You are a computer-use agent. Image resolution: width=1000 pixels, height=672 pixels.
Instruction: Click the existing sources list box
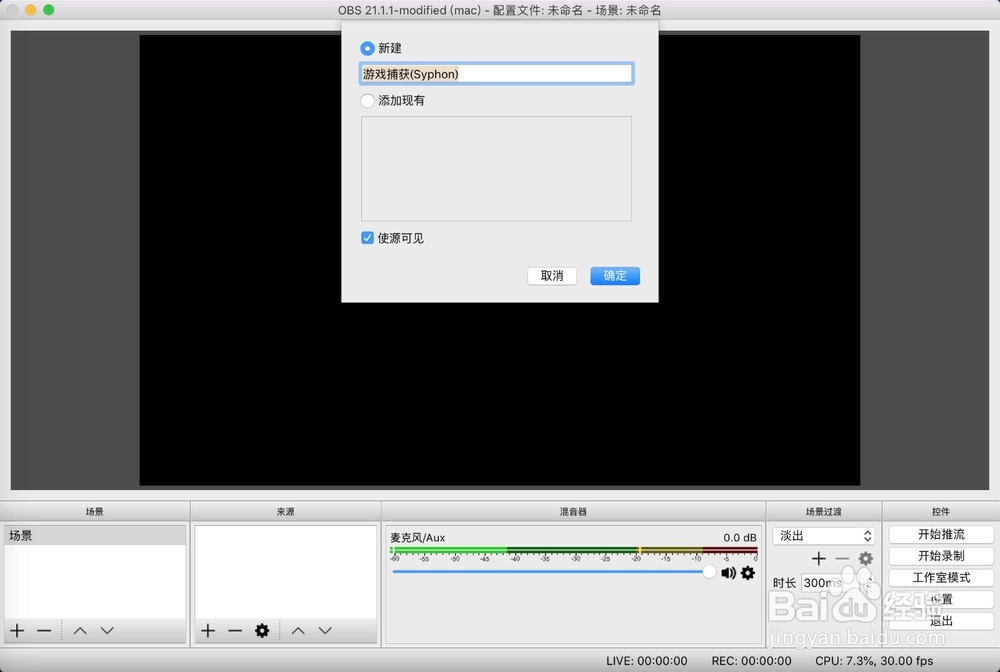pos(496,168)
